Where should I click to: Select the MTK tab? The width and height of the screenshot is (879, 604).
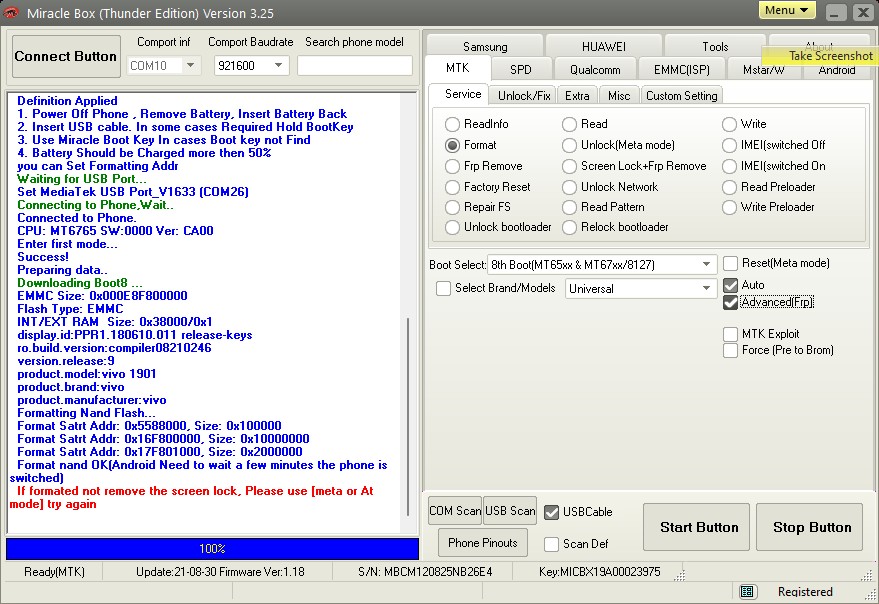[457, 68]
